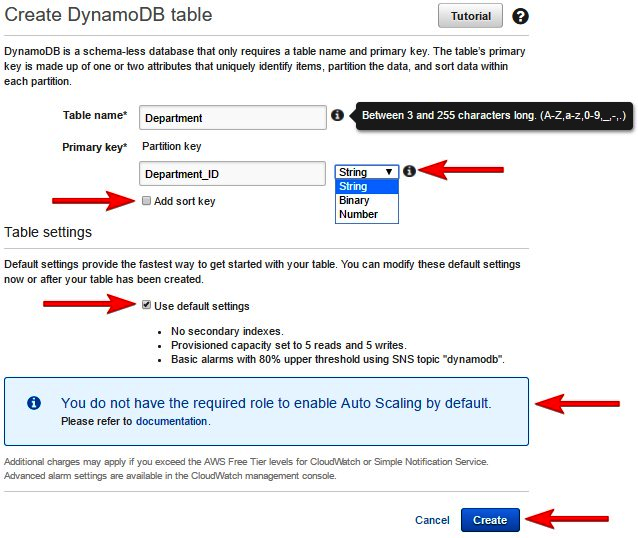Click the Auto Scaling role warning message

pyautogui.click(x=276, y=403)
